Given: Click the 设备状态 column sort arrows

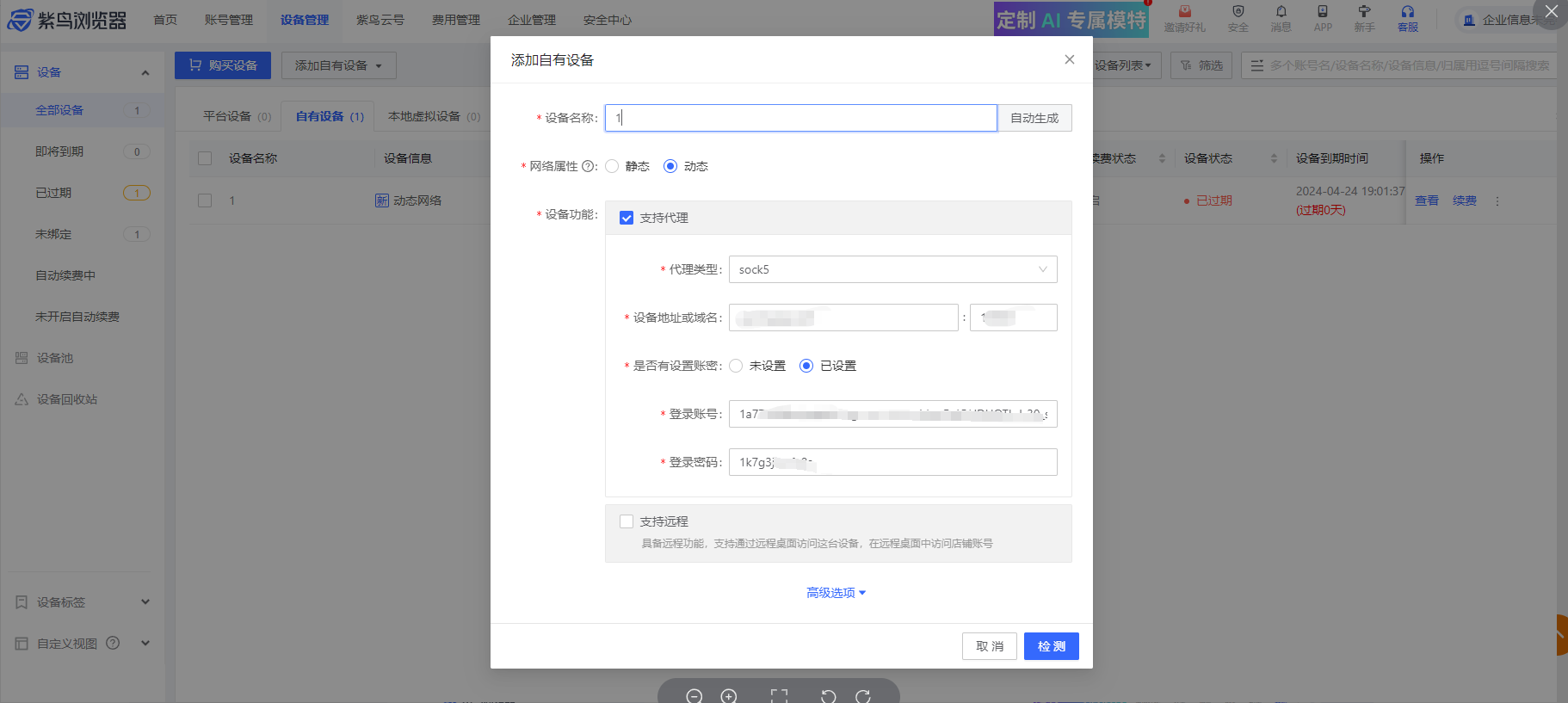Looking at the screenshot, I should point(1275,158).
